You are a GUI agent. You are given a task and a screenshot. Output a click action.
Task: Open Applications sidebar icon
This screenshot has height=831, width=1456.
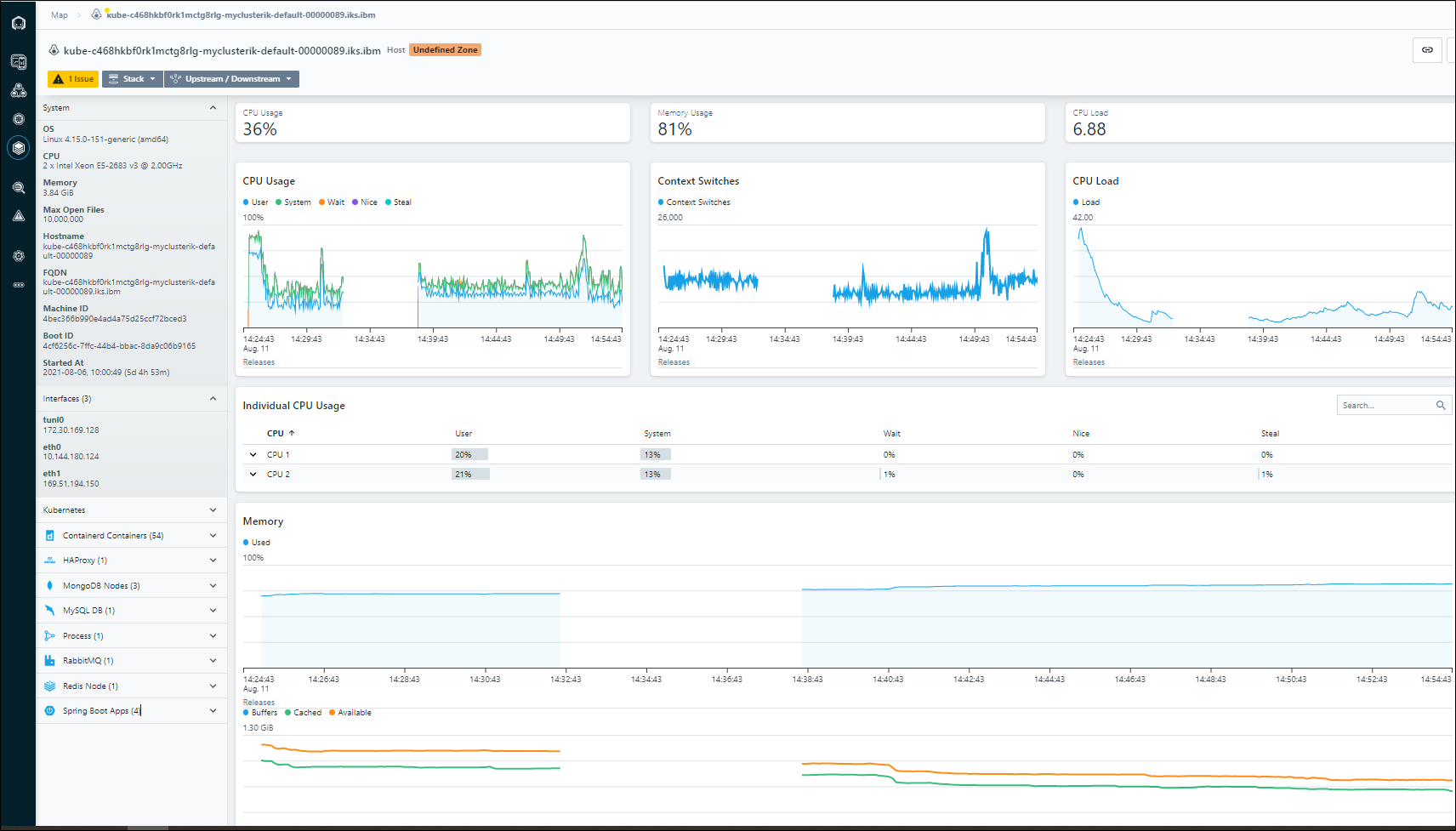18,90
